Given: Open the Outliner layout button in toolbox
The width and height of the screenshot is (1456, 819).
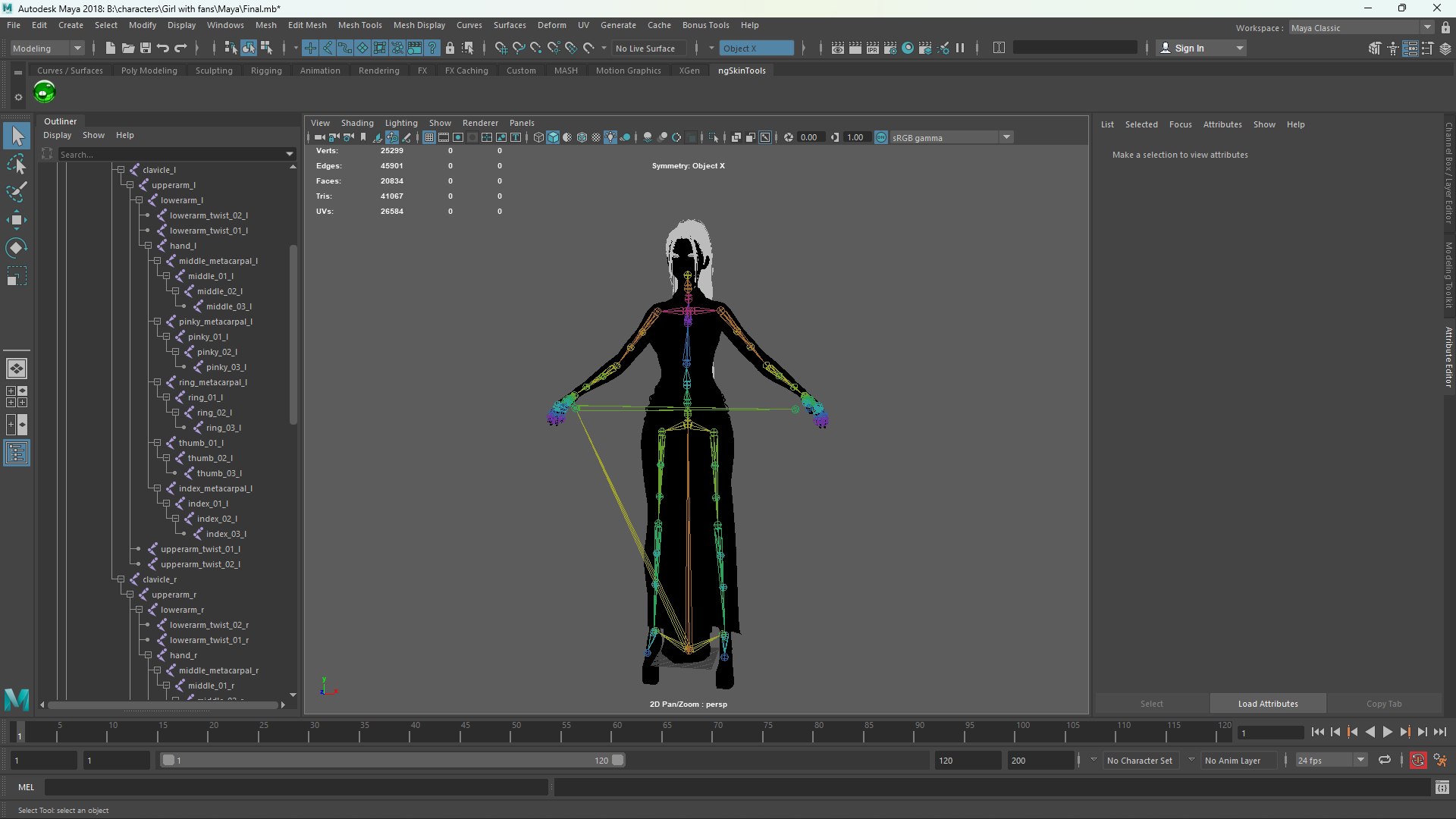Looking at the screenshot, I should point(17,453).
